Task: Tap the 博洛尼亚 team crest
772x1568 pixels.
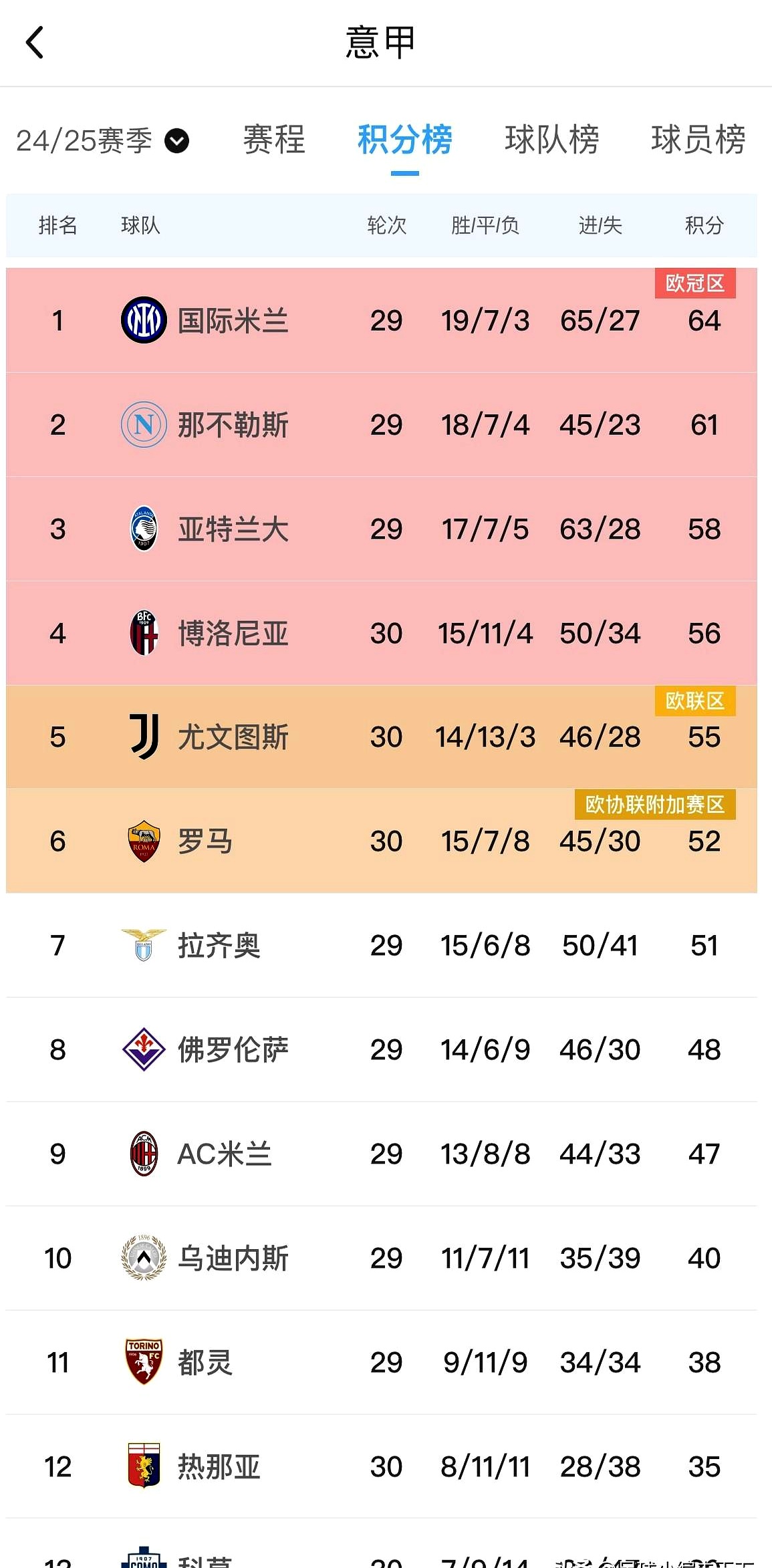Action: point(144,633)
